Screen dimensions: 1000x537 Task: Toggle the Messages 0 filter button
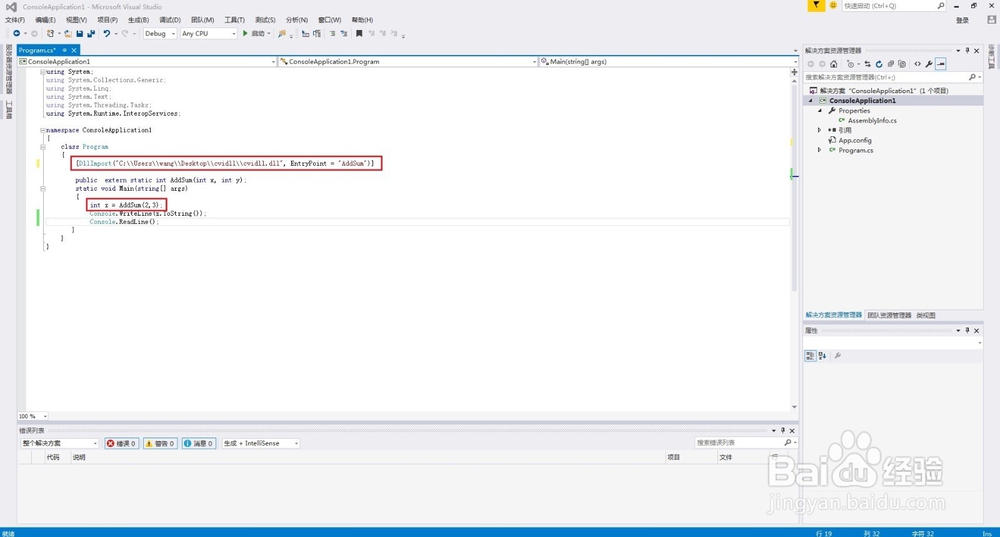pyautogui.click(x=198, y=443)
